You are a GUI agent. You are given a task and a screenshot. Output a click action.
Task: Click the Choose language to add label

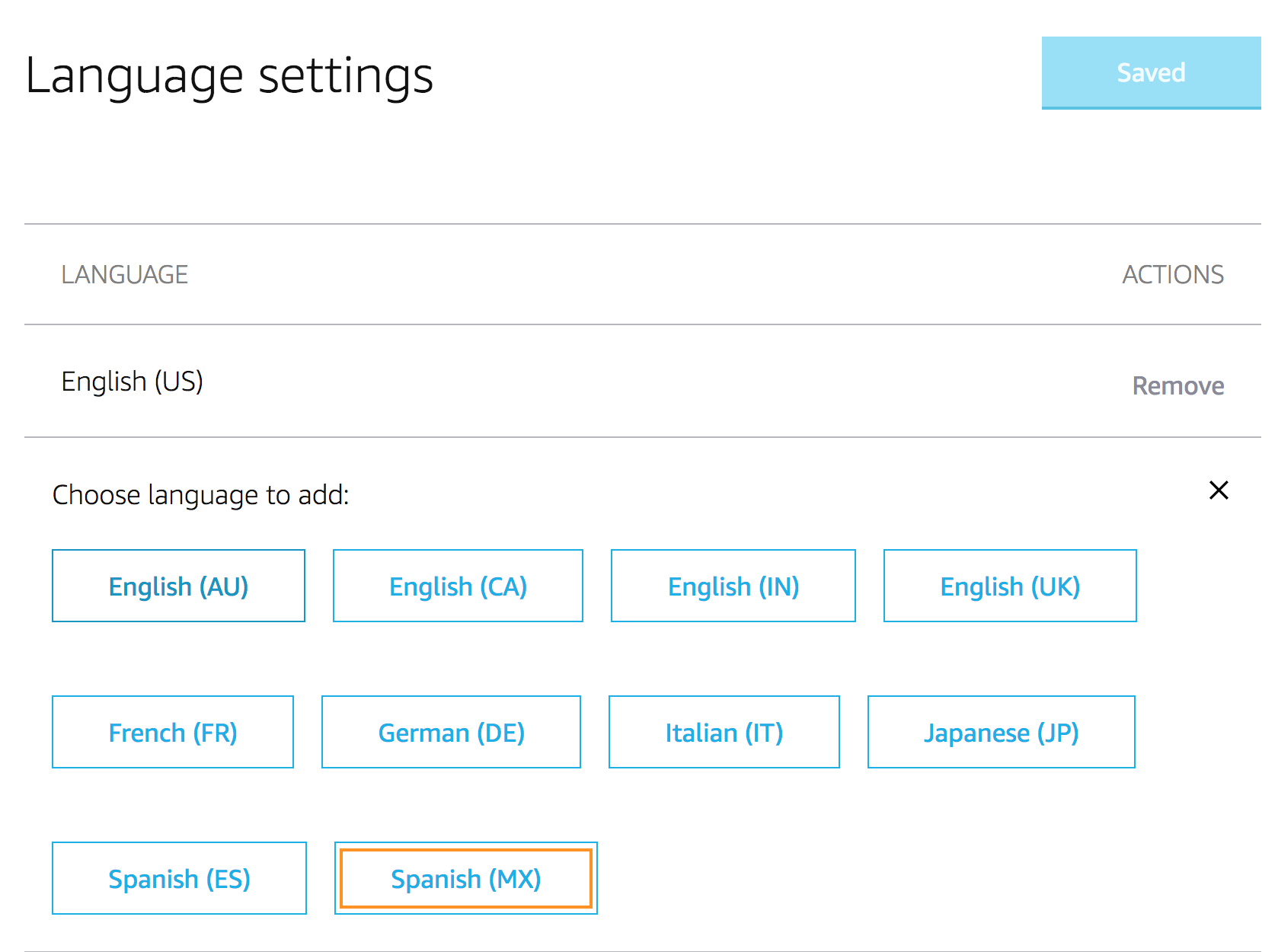tap(201, 495)
